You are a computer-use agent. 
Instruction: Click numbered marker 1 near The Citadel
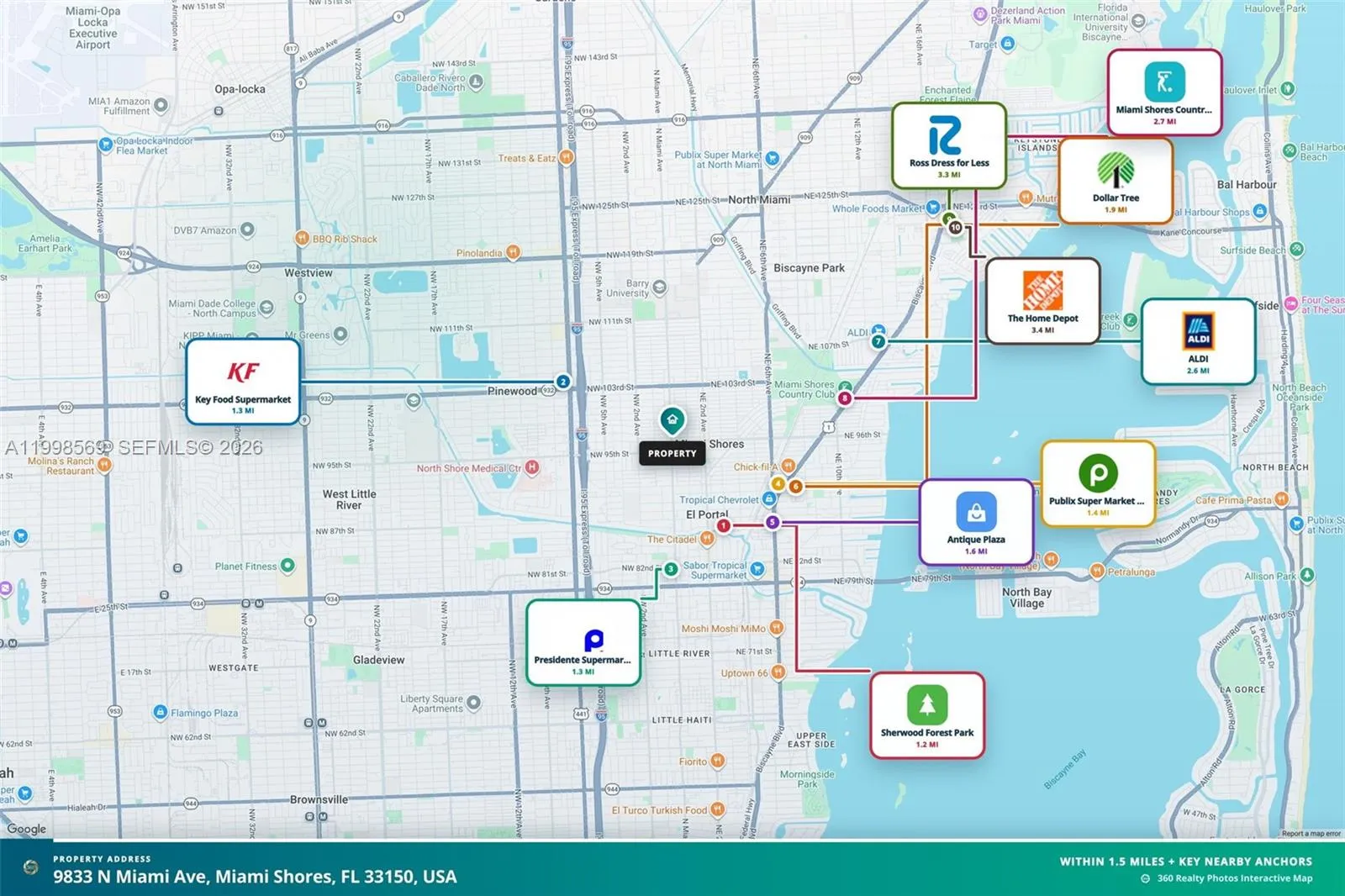(x=723, y=526)
